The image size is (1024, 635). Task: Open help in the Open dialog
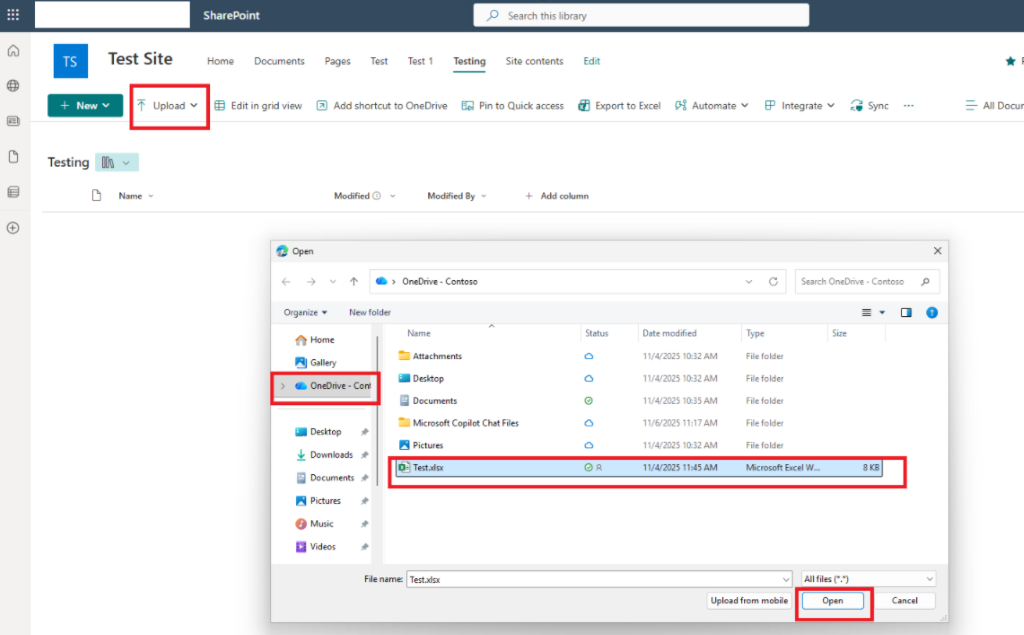click(x=932, y=312)
